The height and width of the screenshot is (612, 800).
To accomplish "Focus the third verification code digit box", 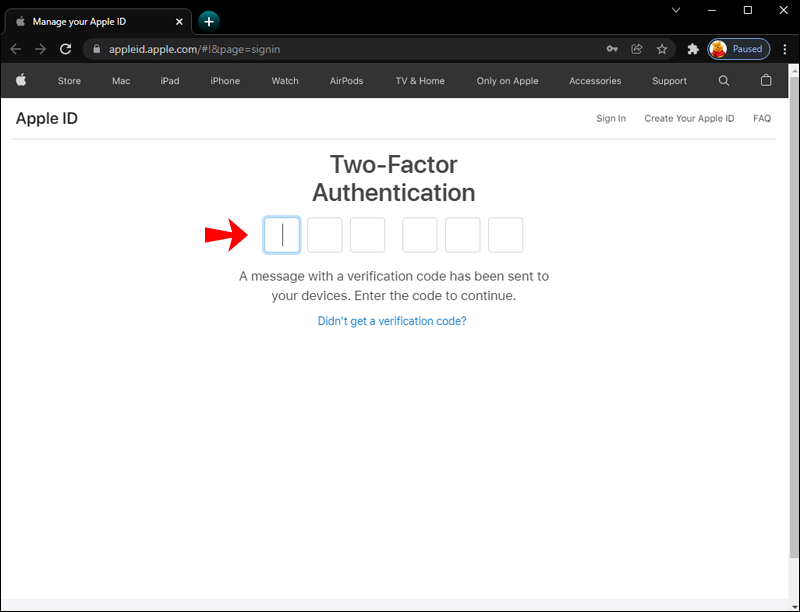I will pos(367,235).
